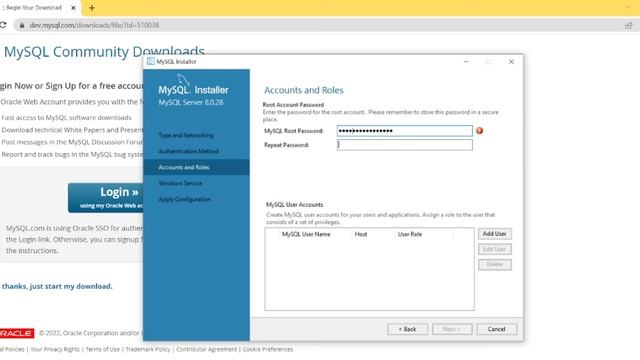
Task: Click the Delete user button
Action: (495, 264)
